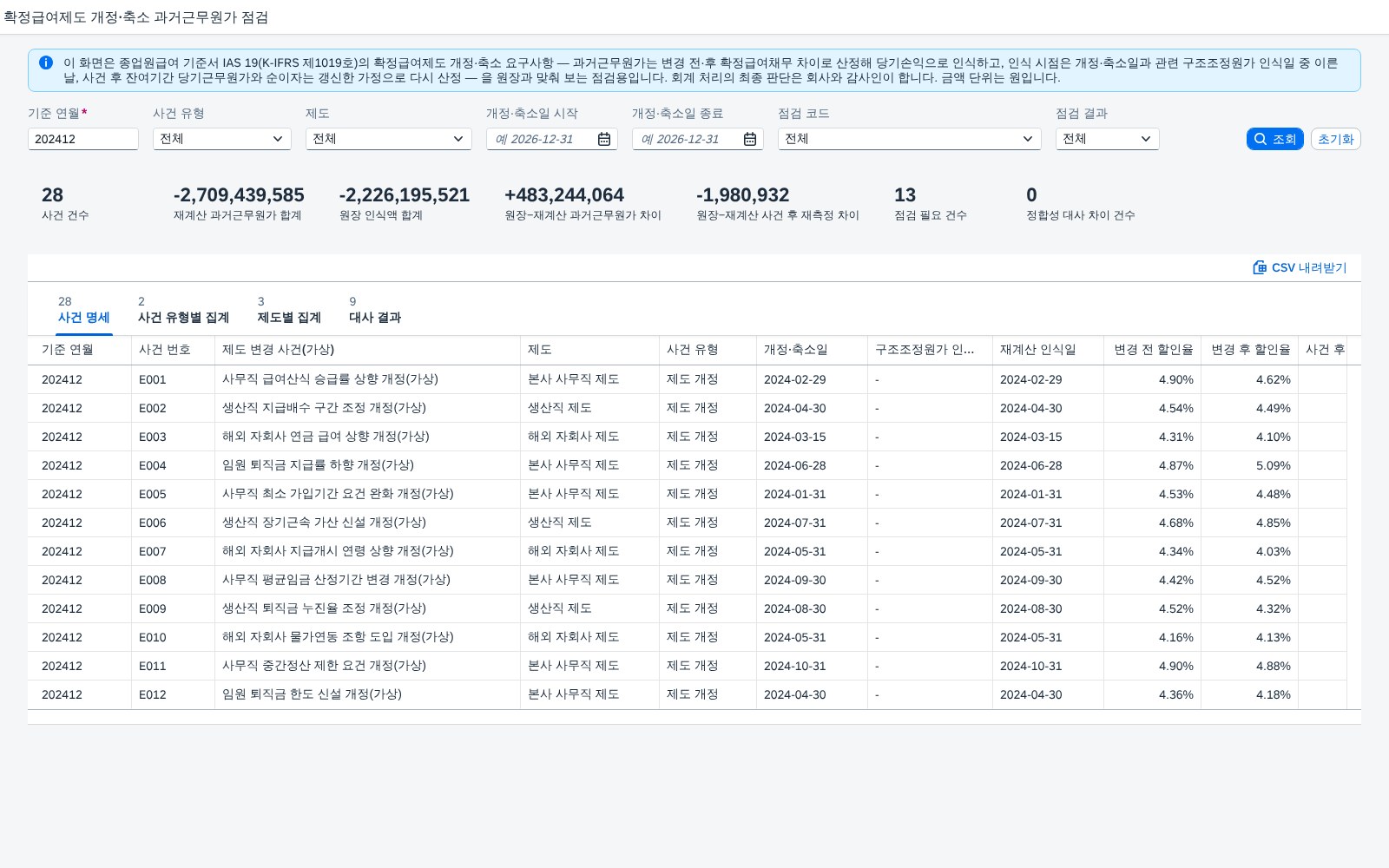Open the 제도별 집계 tab
The width and height of the screenshot is (1389, 868).
coord(289,310)
